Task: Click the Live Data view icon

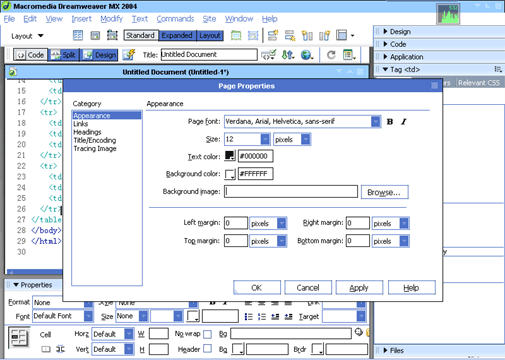Action: click(128, 55)
